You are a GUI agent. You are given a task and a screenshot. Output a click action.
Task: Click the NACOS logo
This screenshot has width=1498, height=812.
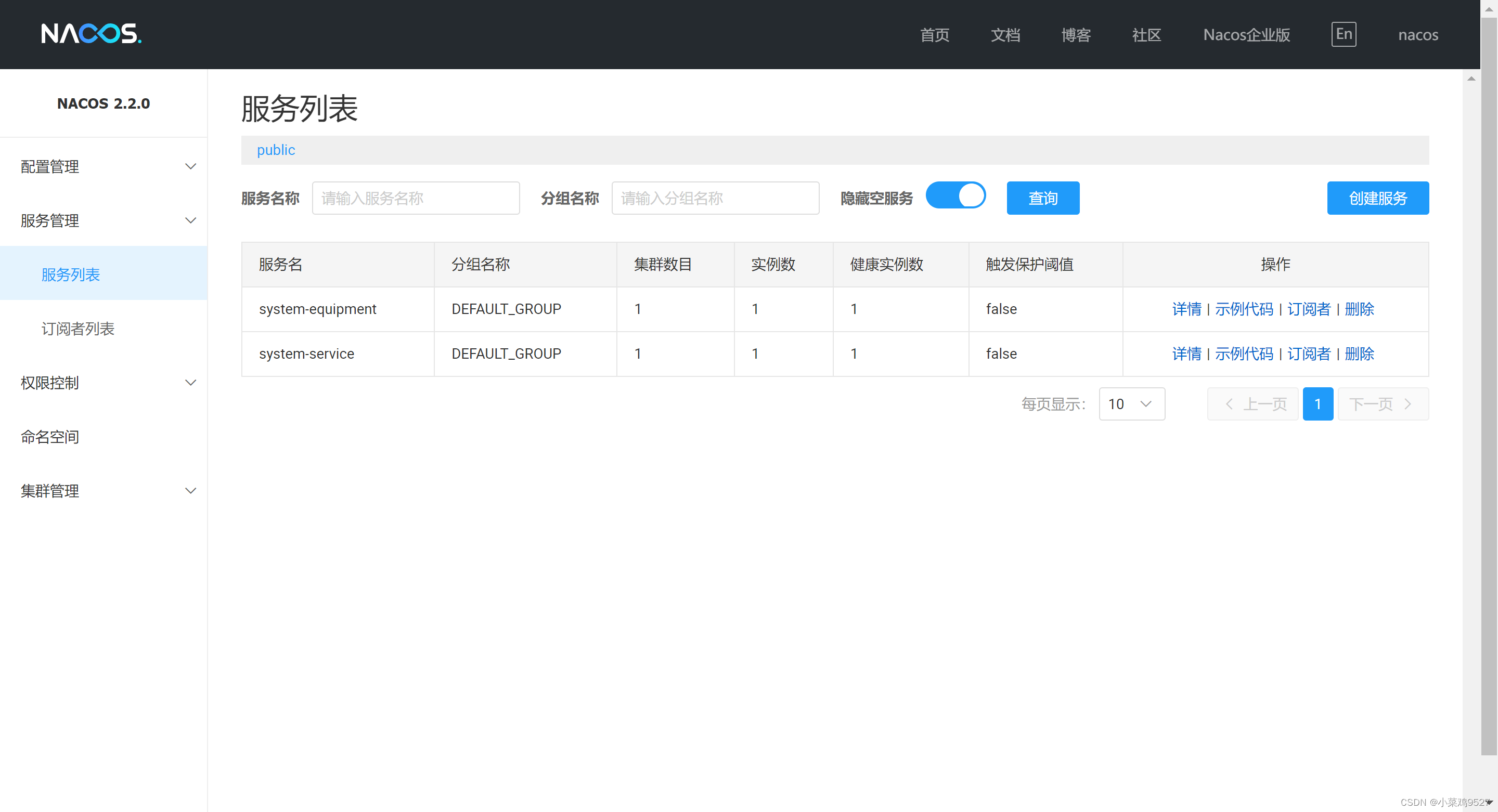click(92, 34)
